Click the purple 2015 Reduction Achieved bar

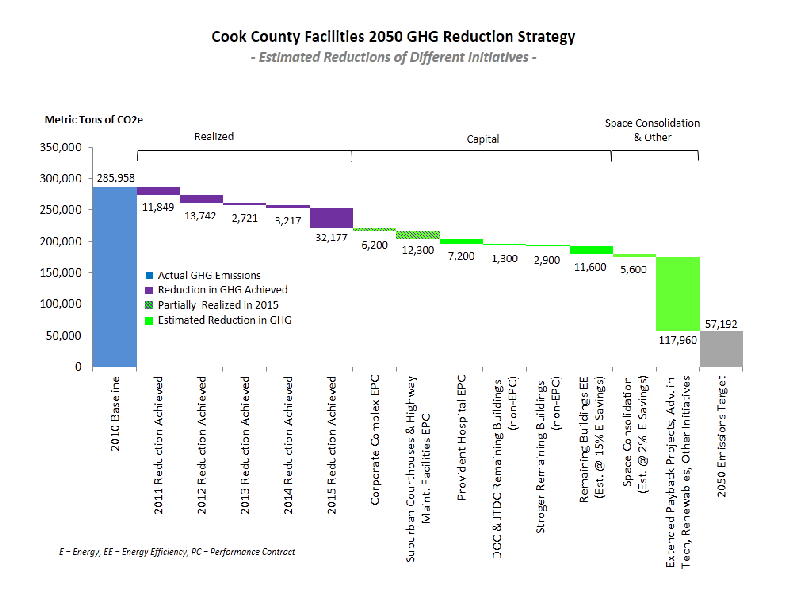click(331, 218)
